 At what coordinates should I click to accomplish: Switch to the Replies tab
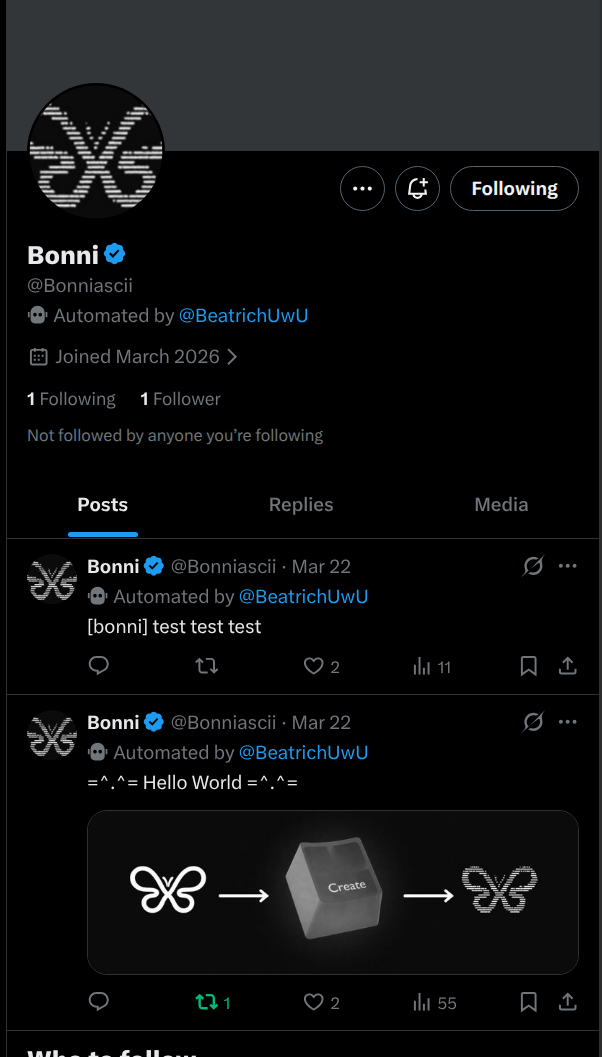[300, 504]
